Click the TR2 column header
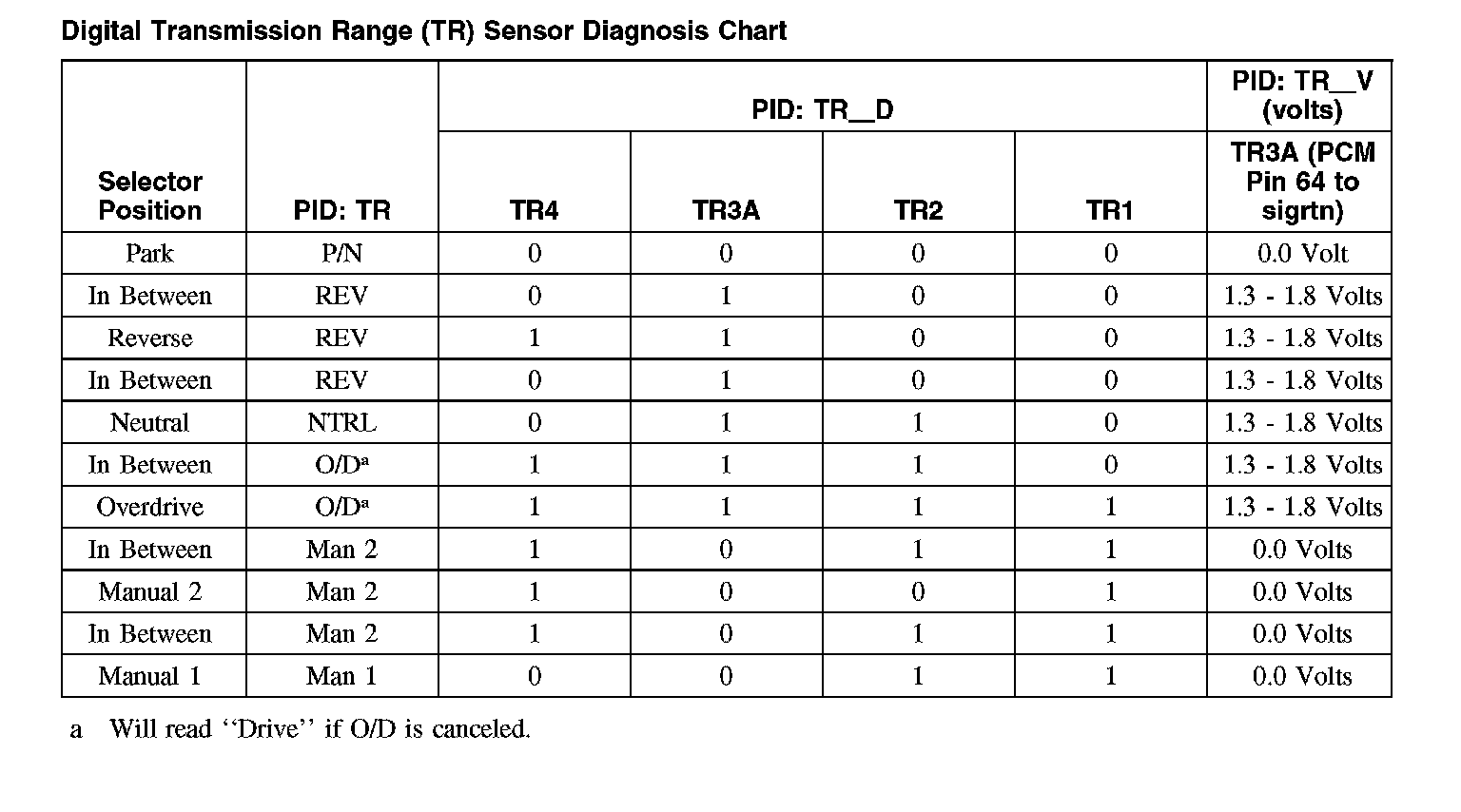This screenshot has height=812, width=1461. 918,210
